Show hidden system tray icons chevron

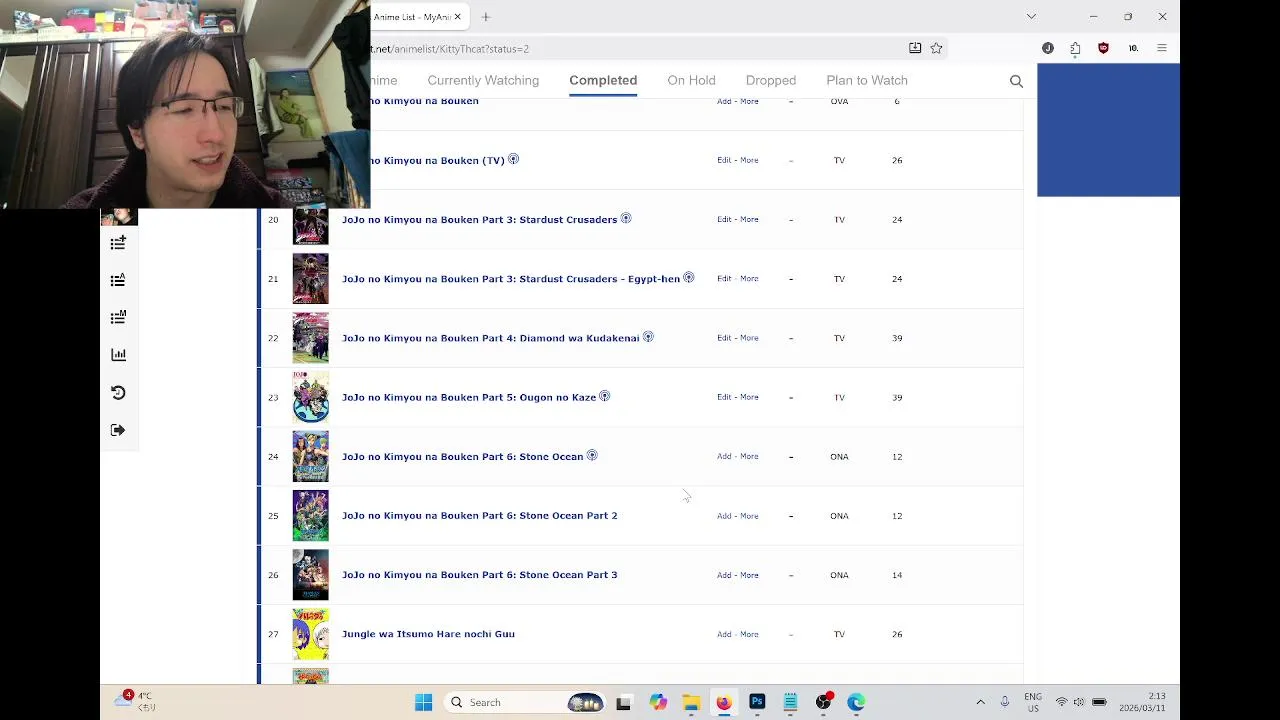click(x=980, y=702)
